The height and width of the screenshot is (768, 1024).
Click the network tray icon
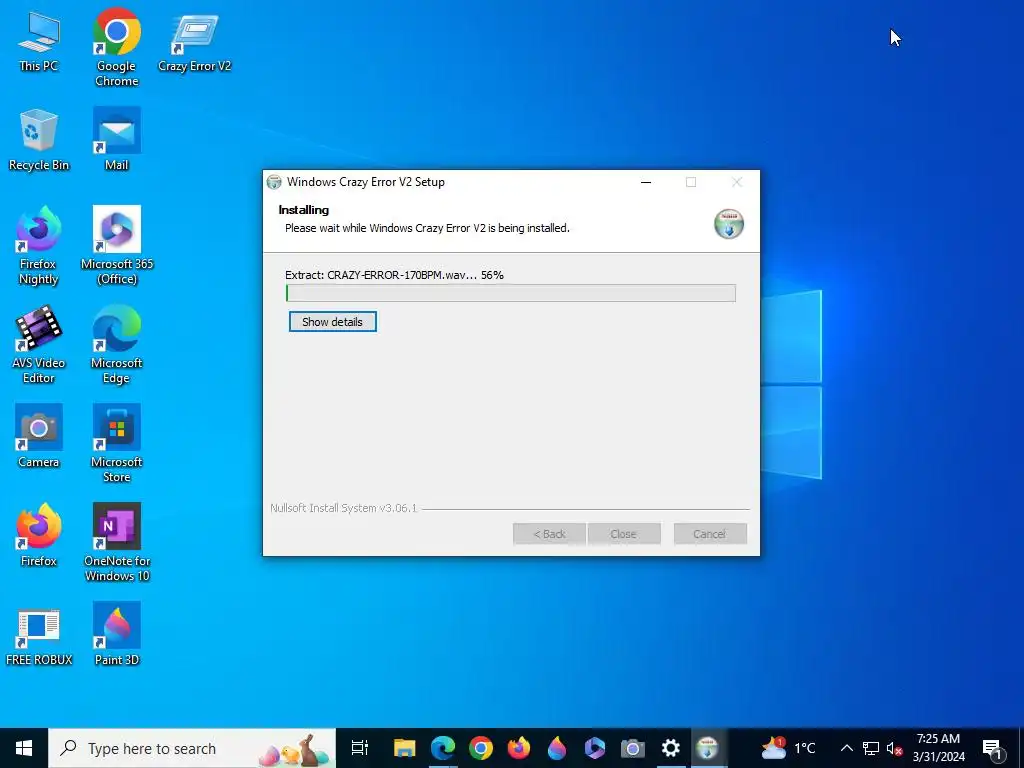871,748
